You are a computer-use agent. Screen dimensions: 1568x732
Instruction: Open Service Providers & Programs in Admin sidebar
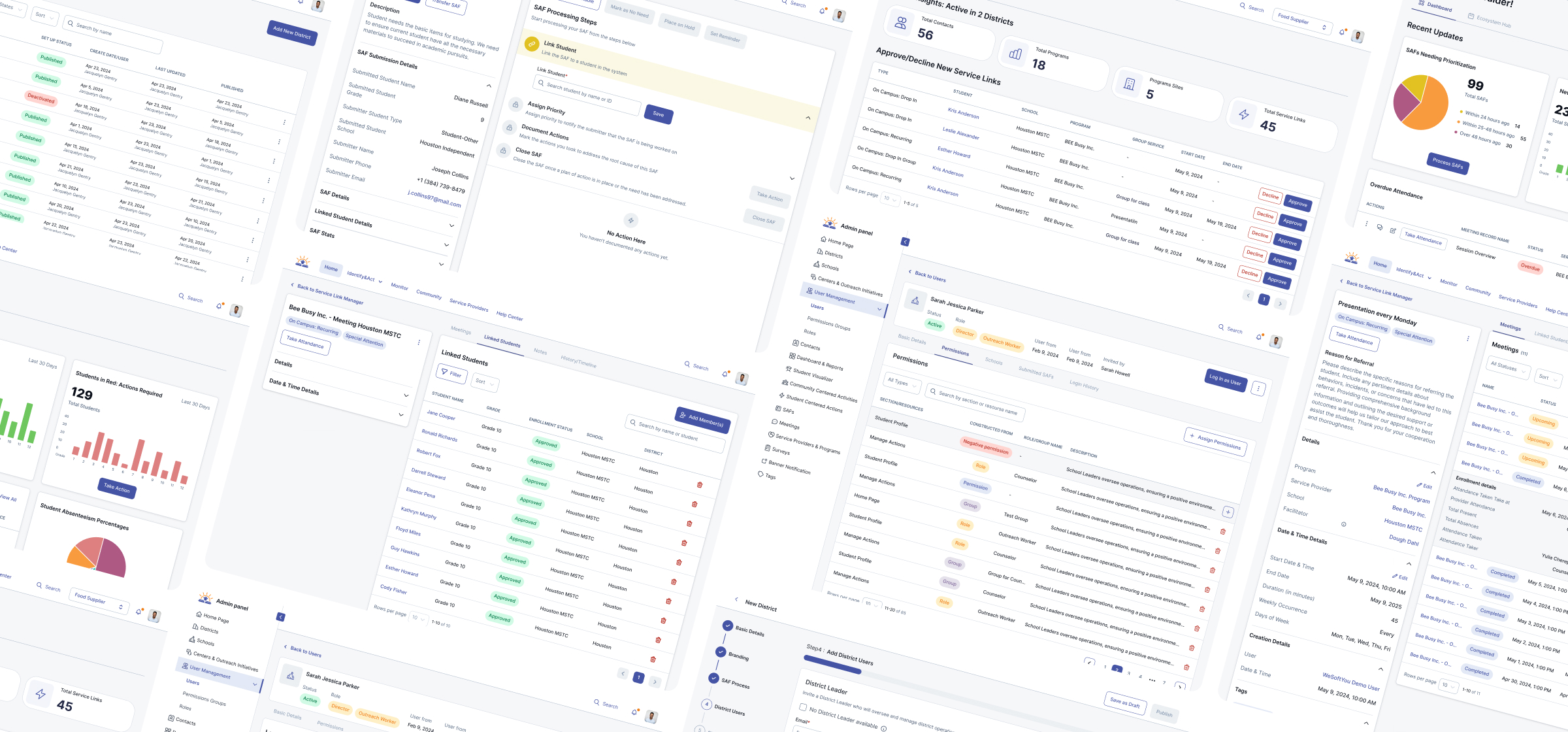tap(804, 442)
